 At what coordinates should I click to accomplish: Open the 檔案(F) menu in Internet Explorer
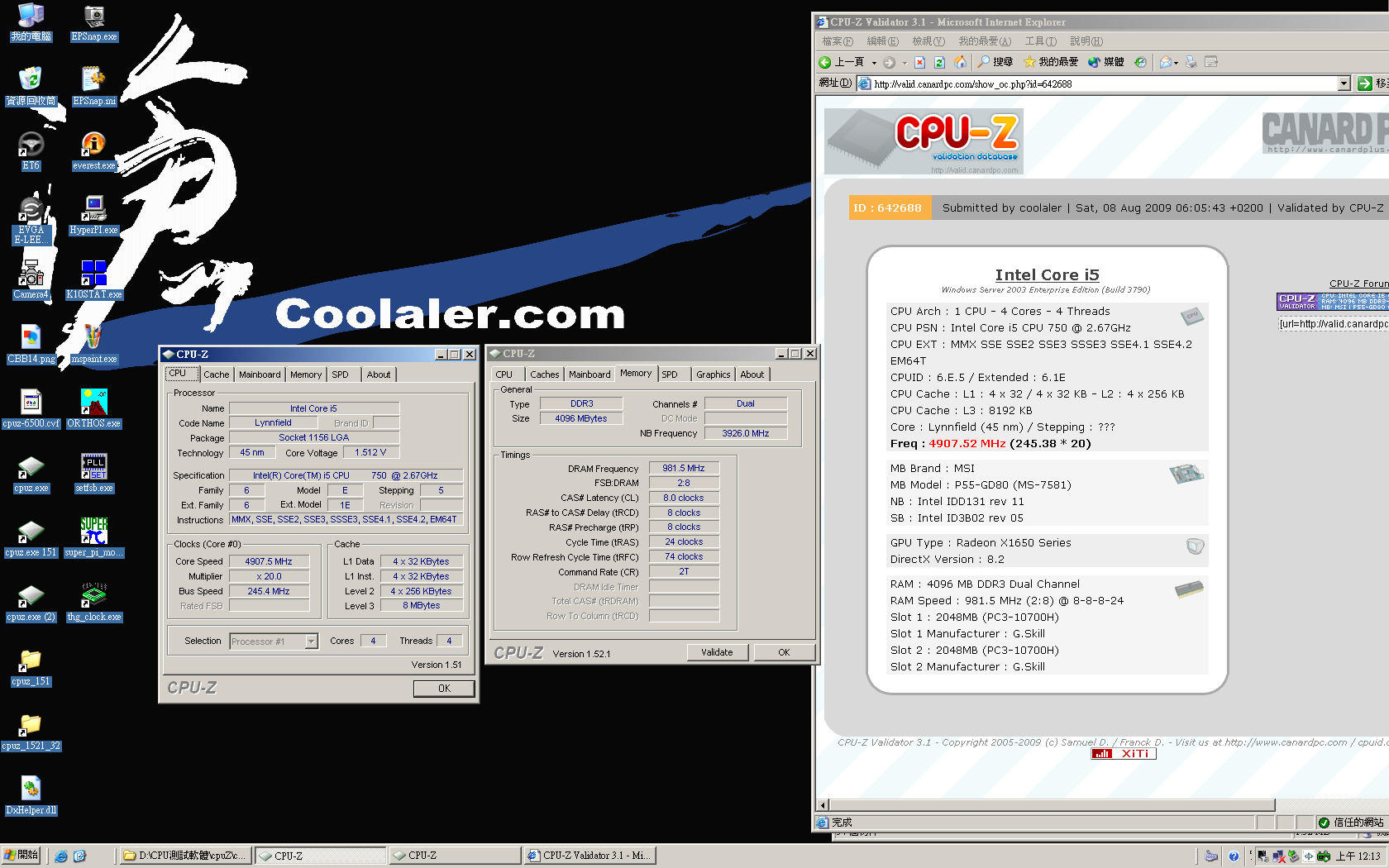point(838,41)
